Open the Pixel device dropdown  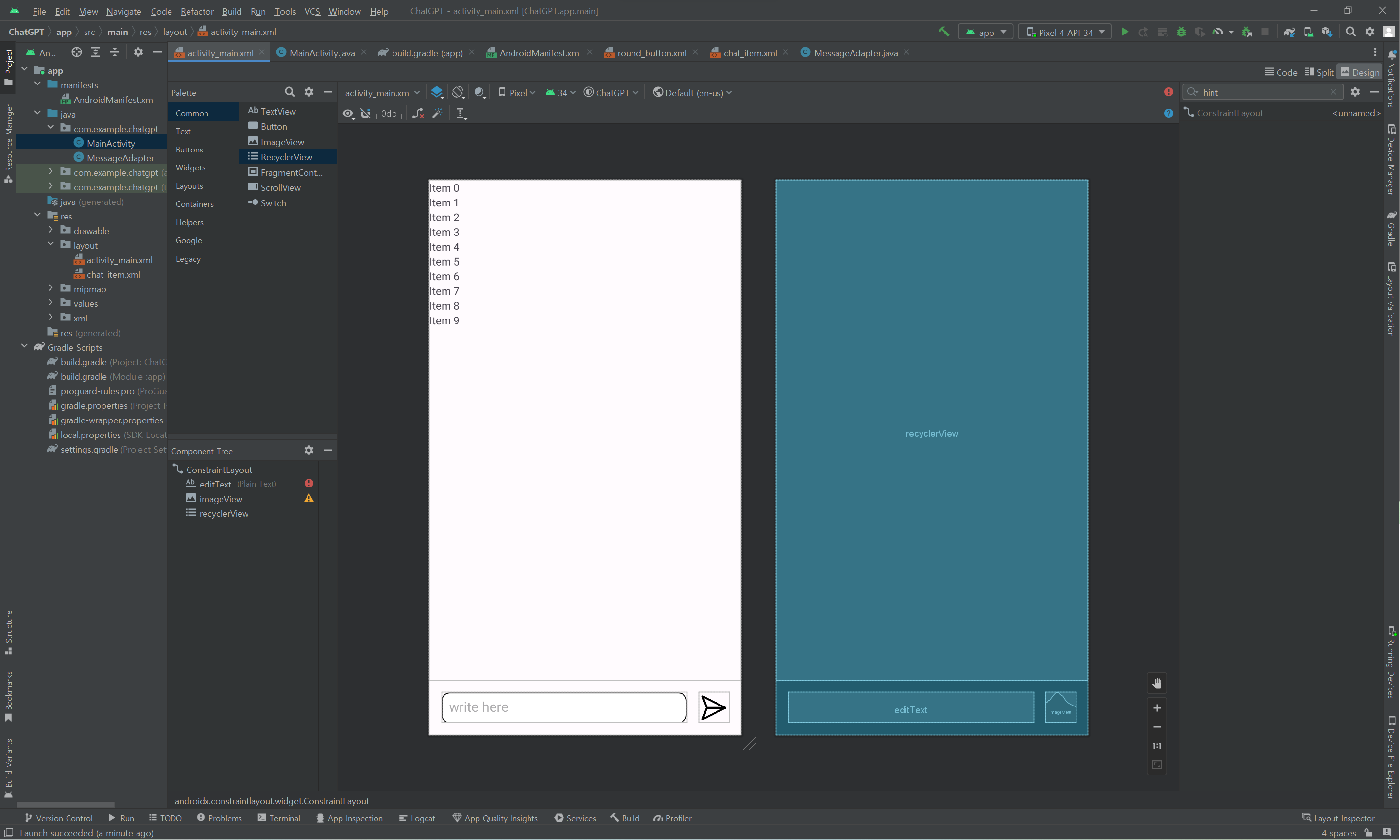tap(516, 93)
